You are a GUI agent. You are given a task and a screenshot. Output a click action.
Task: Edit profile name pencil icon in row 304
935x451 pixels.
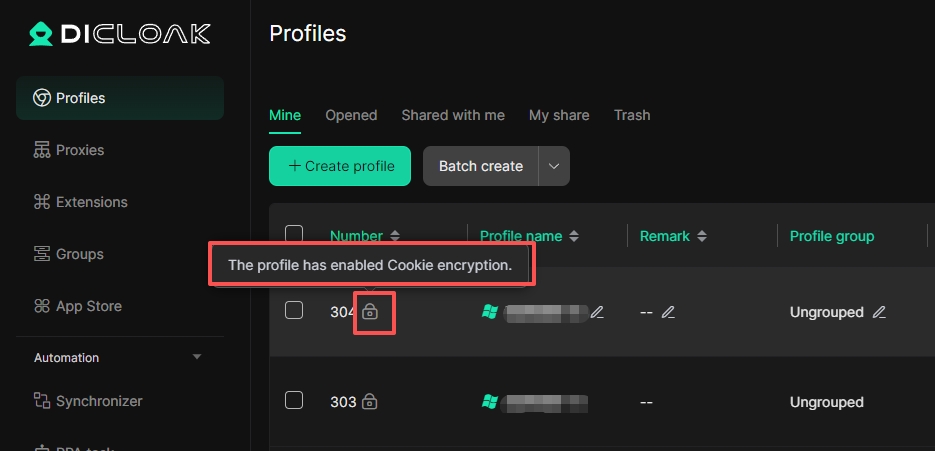pos(597,312)
